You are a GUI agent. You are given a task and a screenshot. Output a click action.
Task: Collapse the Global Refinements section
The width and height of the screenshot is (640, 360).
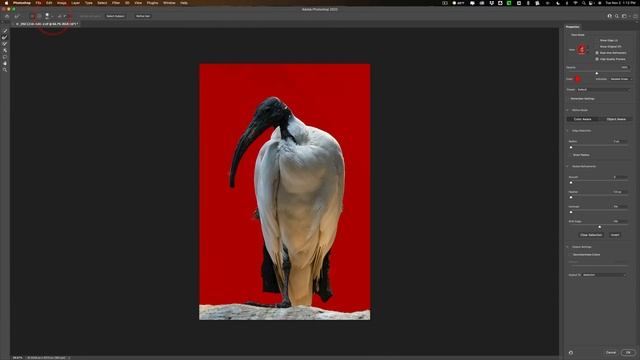pos(567,167)
